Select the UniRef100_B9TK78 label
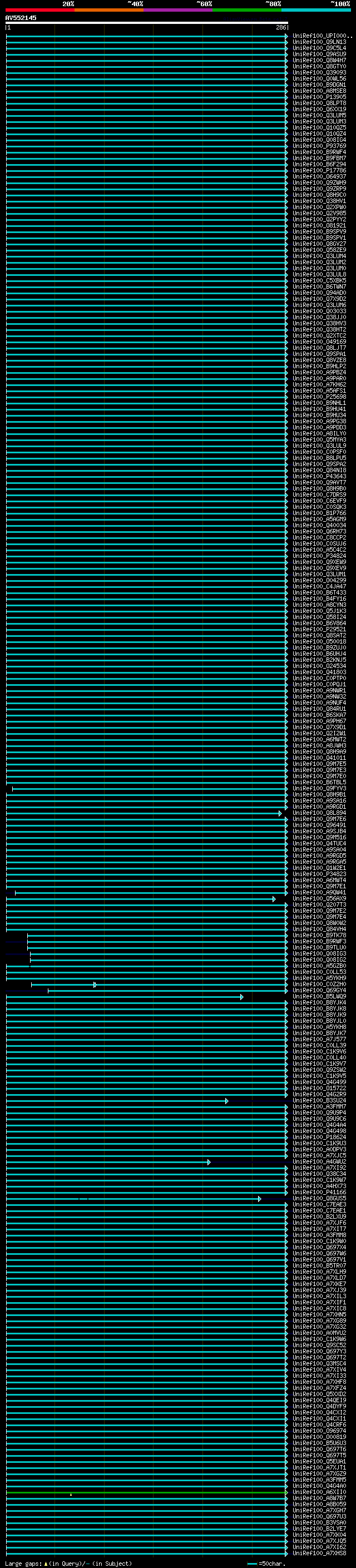Screen dimensions: 356x1568 [x=319, y=935]
